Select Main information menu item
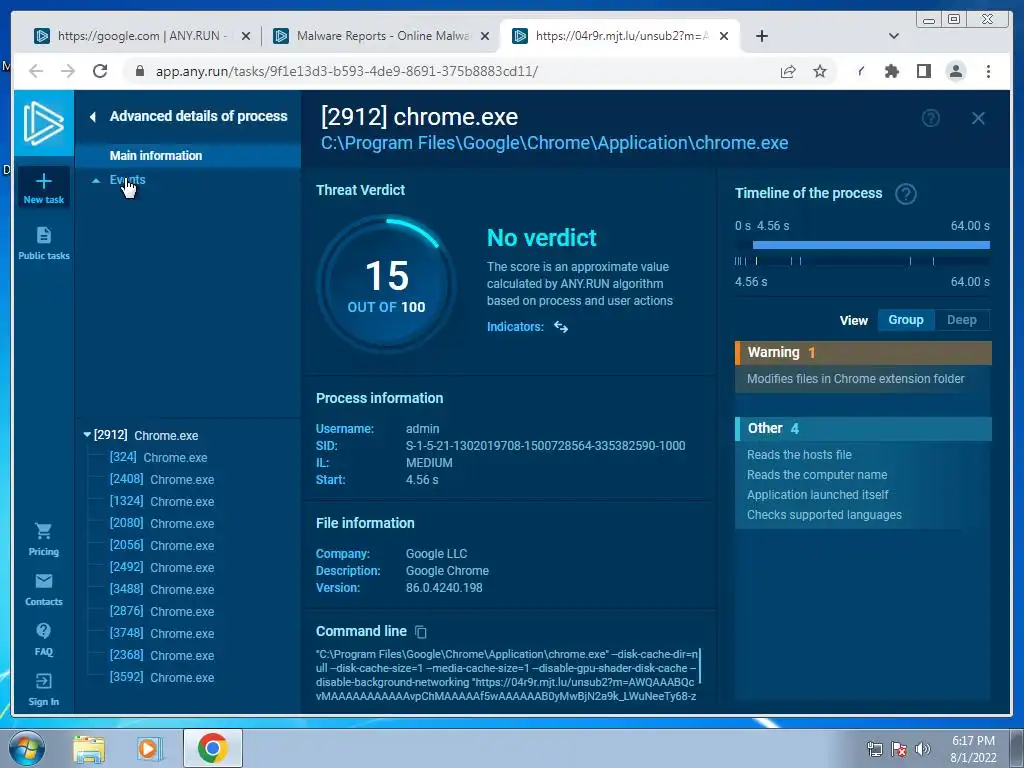1024x768 pixels. [x=188, y=155]
